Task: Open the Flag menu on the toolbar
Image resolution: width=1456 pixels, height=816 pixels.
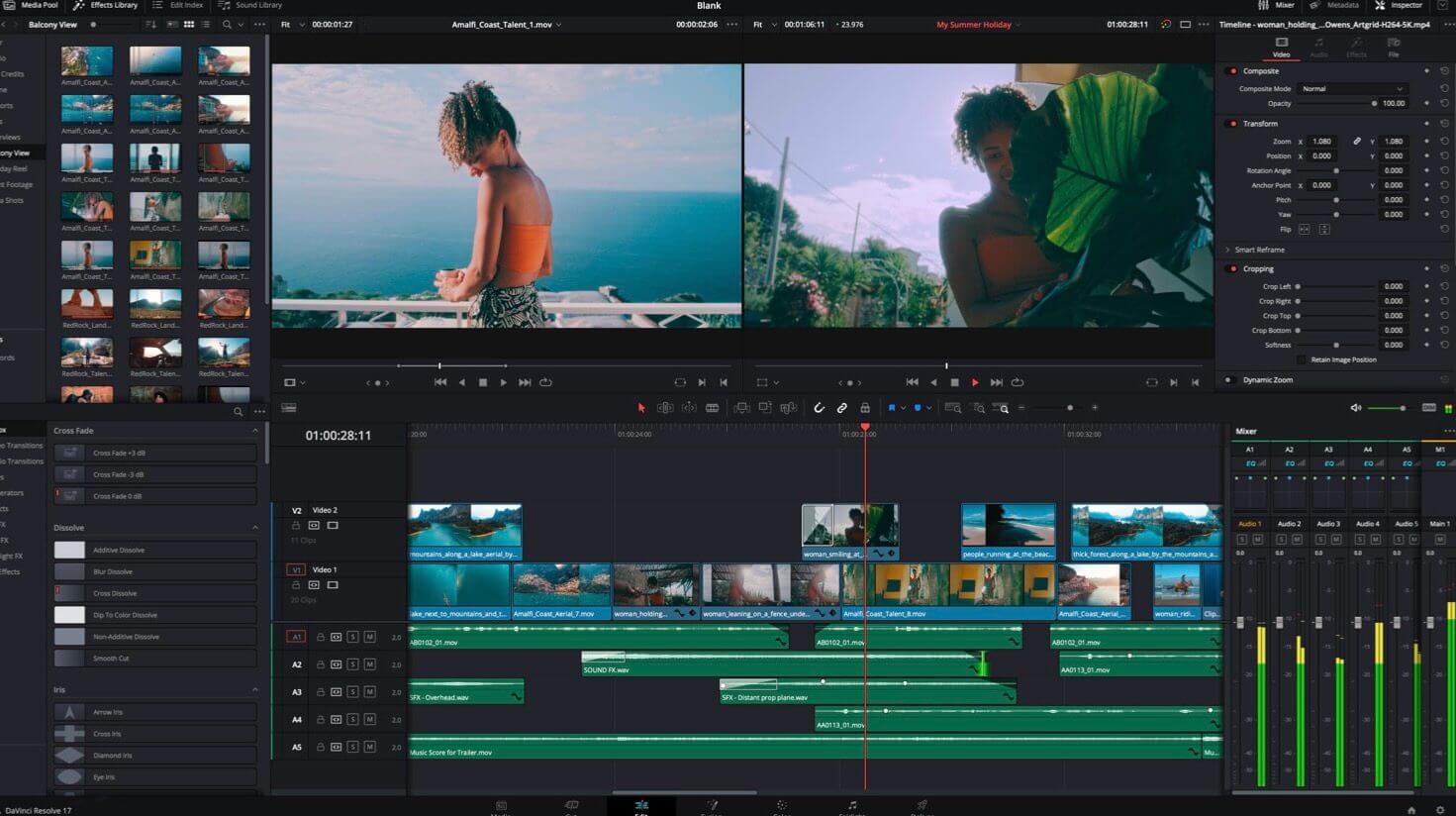Action: [898, 408]
